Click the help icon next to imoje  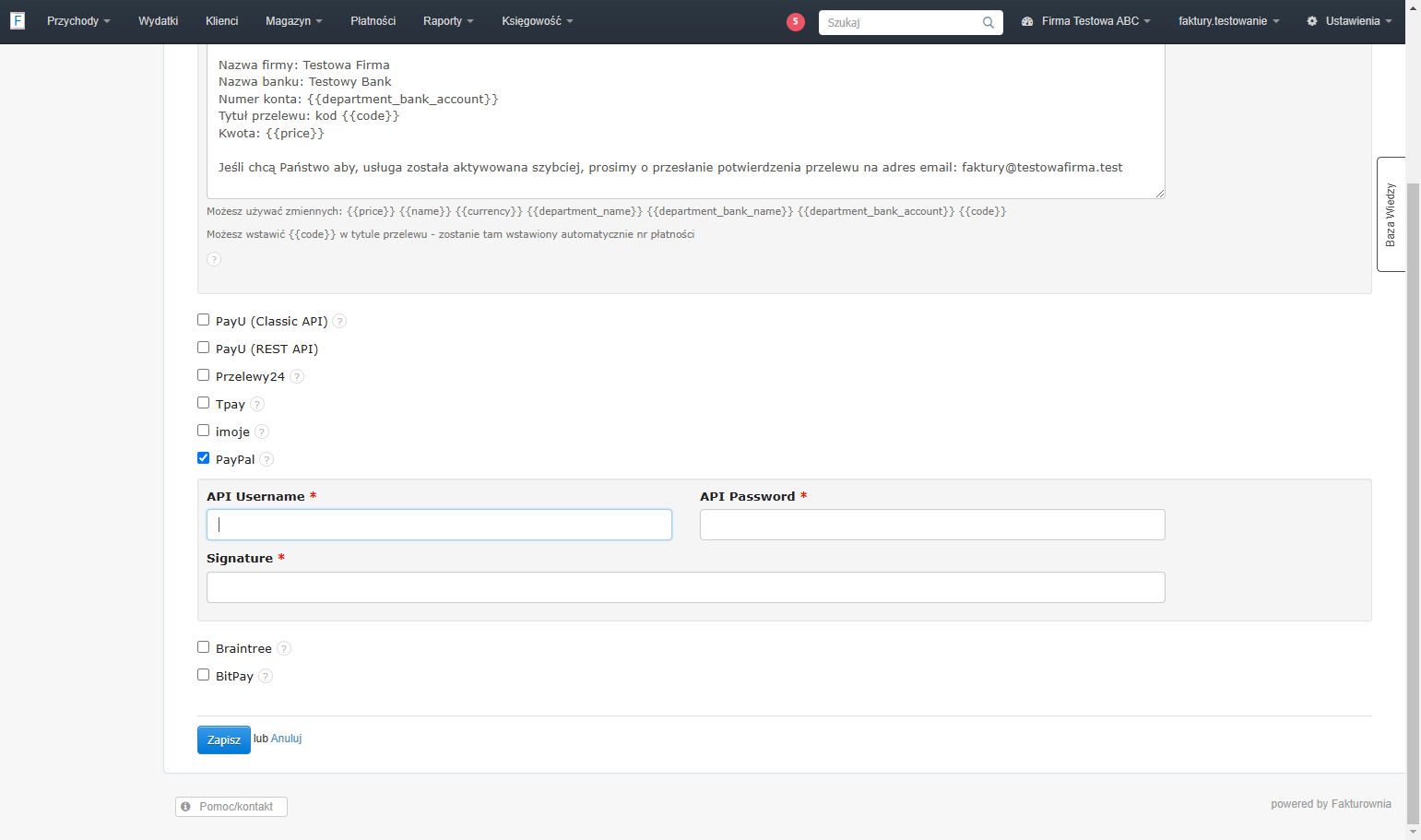(x=262, y=432)
